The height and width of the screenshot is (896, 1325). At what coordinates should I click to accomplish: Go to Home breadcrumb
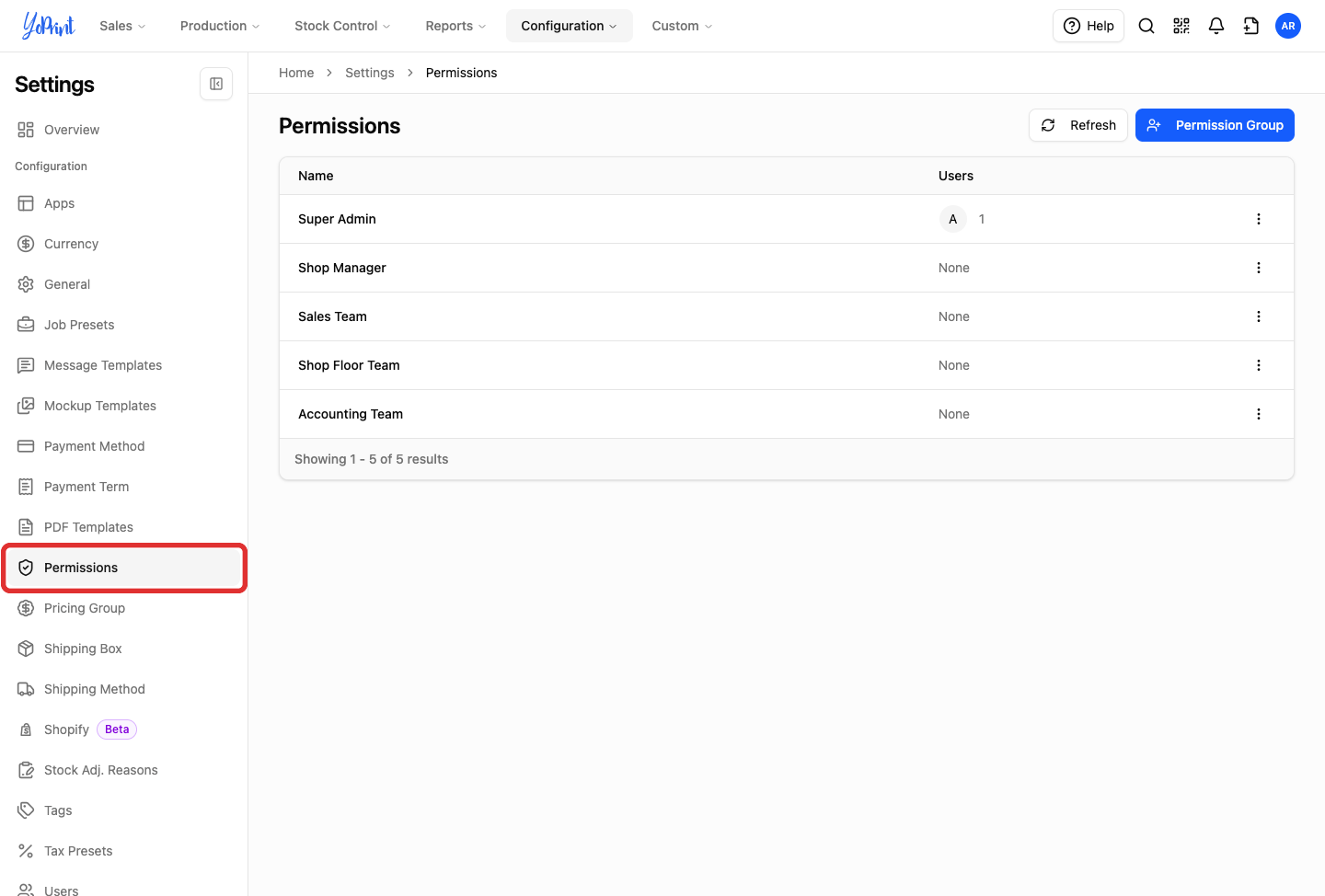click(x=296, y=73)
